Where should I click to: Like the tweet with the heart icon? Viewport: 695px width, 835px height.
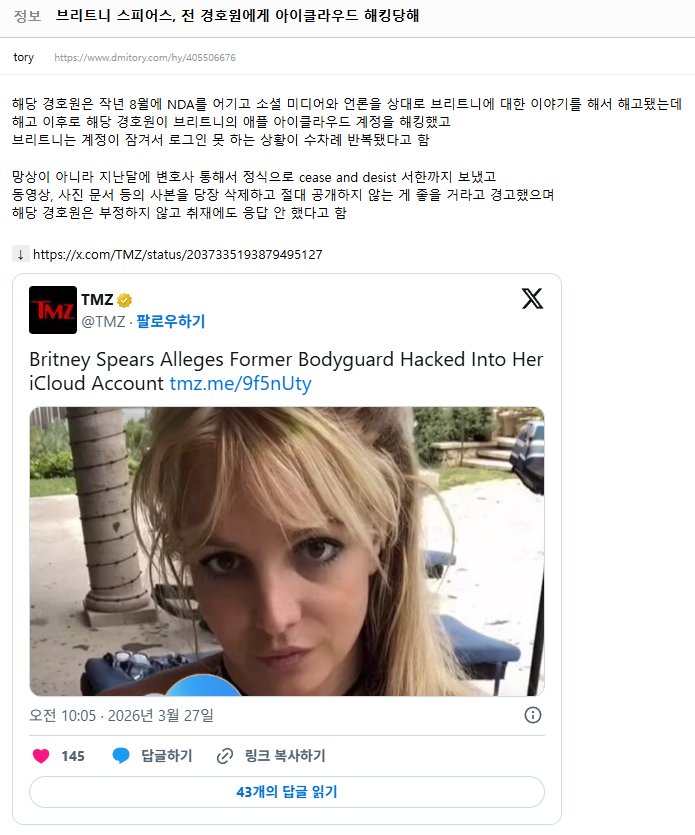pyautogui.click(x=41, y=756)
